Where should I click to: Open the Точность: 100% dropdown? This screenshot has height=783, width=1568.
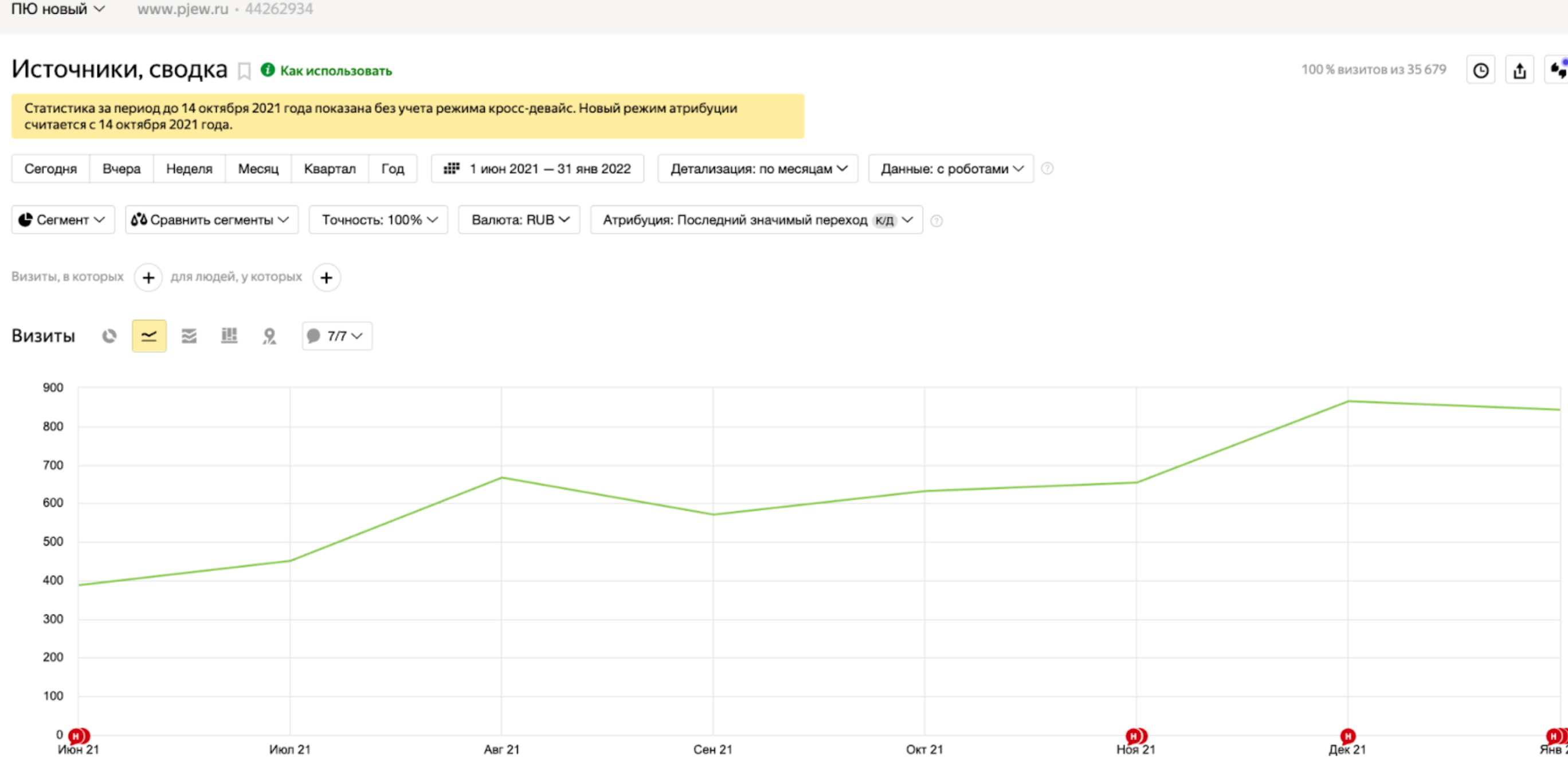coord(379,220)
